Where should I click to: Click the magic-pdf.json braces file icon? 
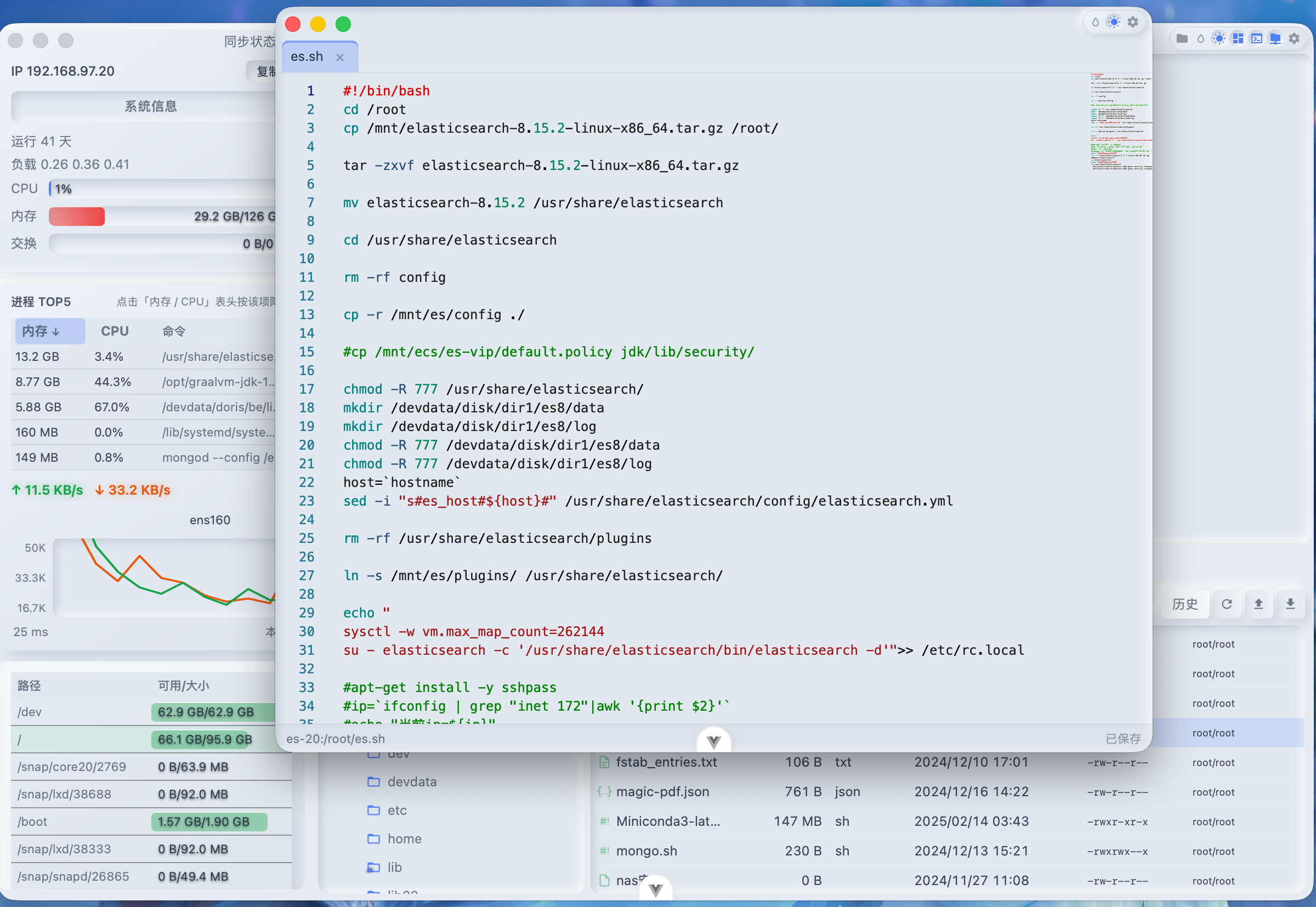pyautogui.click(x=605, y=792)
